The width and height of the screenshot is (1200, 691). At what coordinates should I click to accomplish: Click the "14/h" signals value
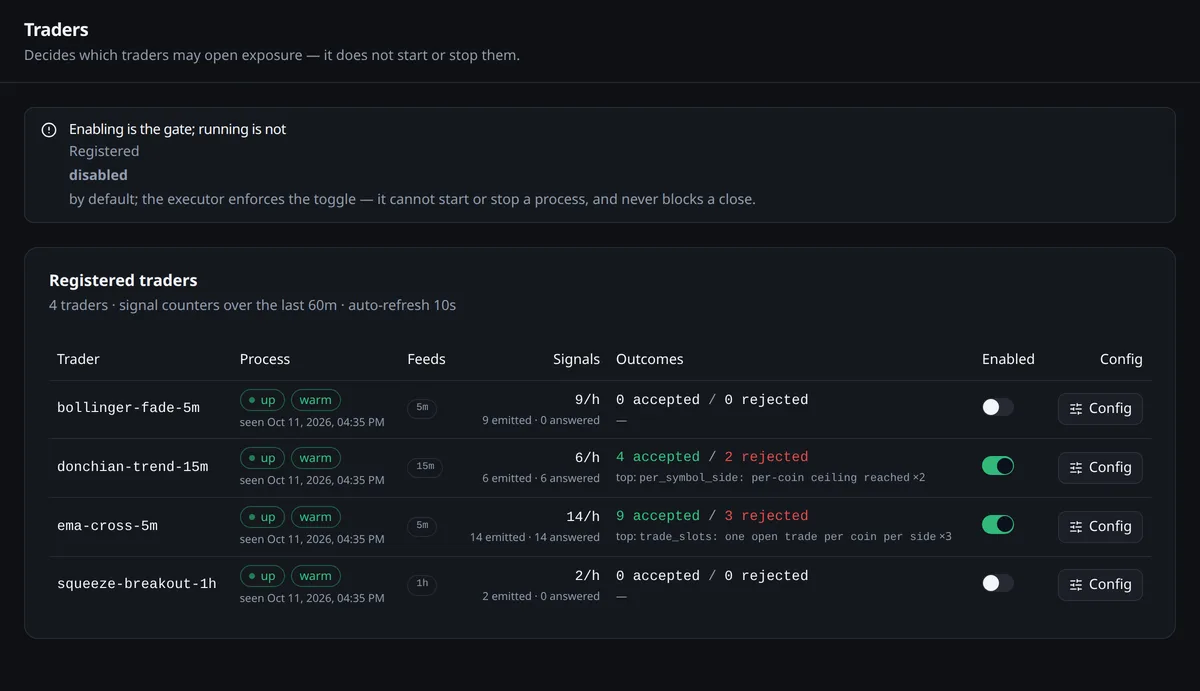pyautogui.click(x=583, y=517)
